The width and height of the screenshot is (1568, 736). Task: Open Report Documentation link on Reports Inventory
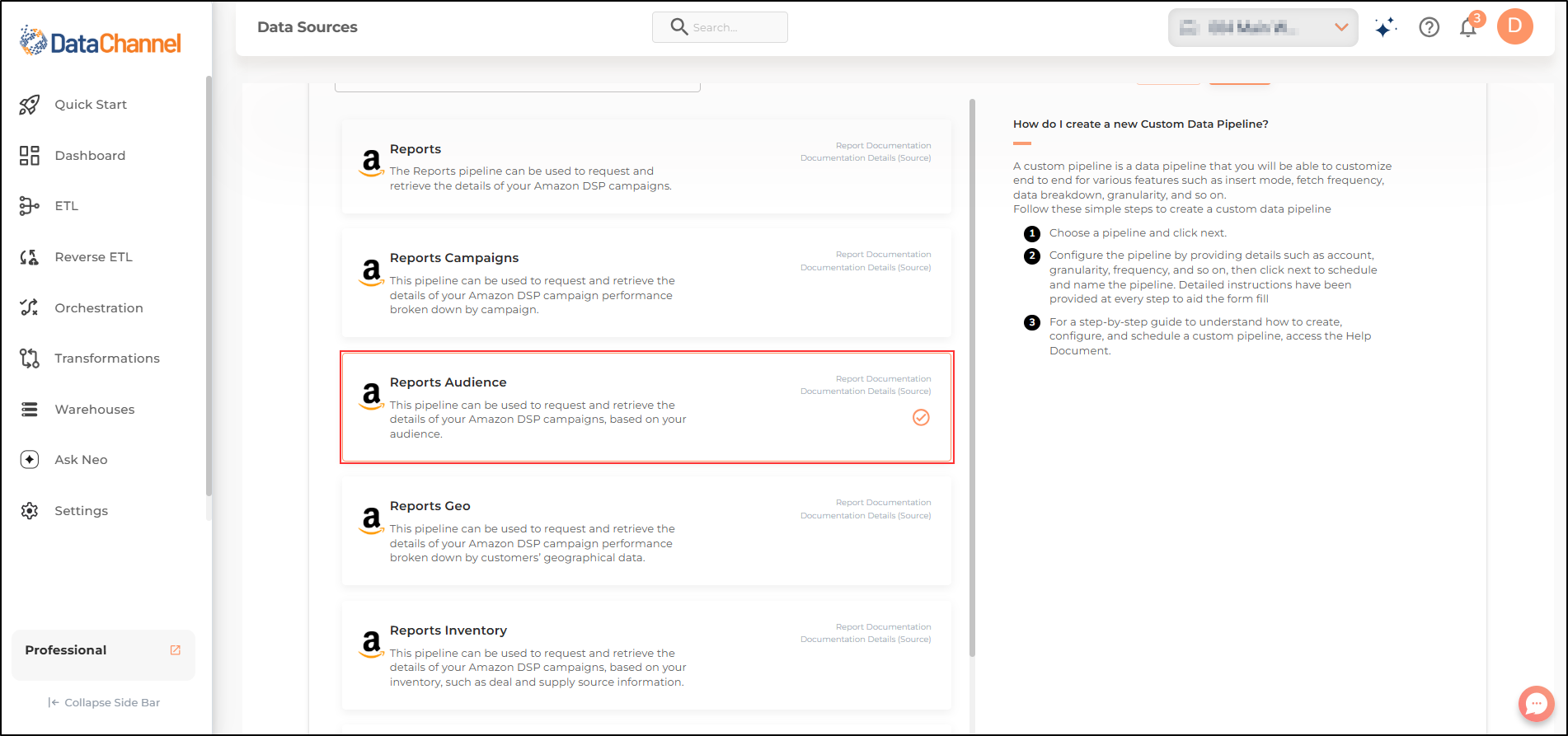click(883, 627)
